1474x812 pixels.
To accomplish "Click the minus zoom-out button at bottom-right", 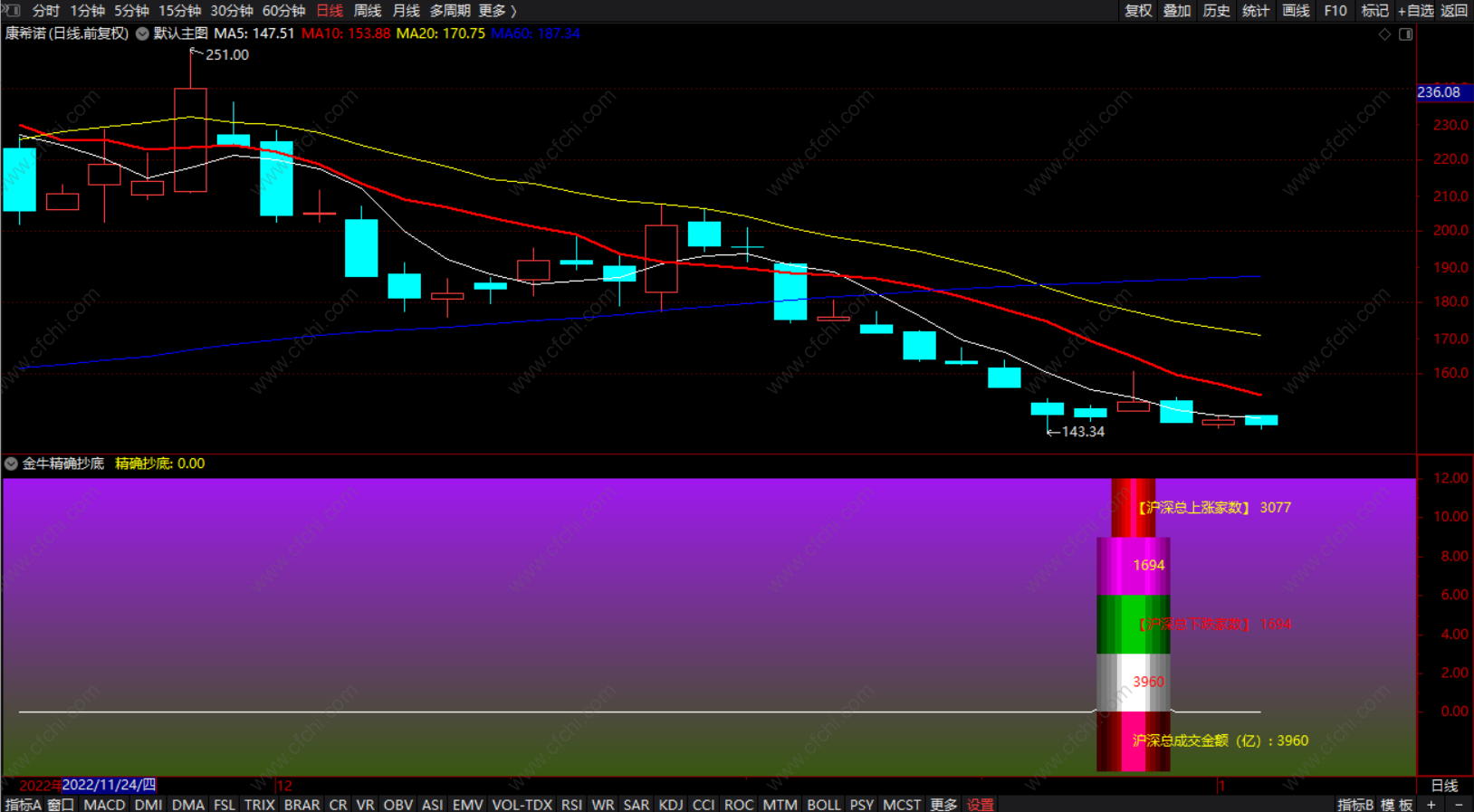I will (x=1459, y=804).
